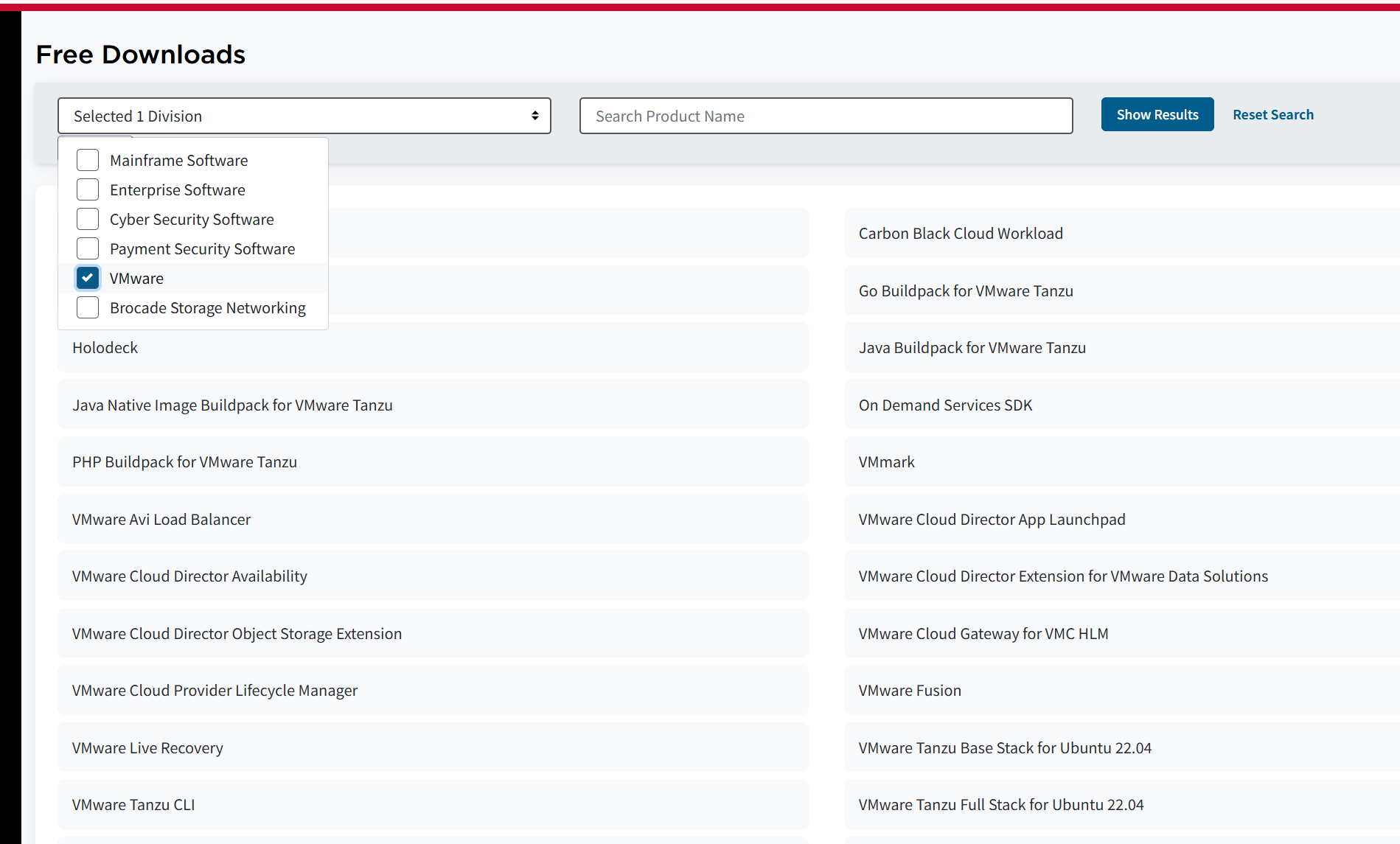The image size is (1400, 844).
Task: Open On Demand Services SDK
Action: 1122,405
